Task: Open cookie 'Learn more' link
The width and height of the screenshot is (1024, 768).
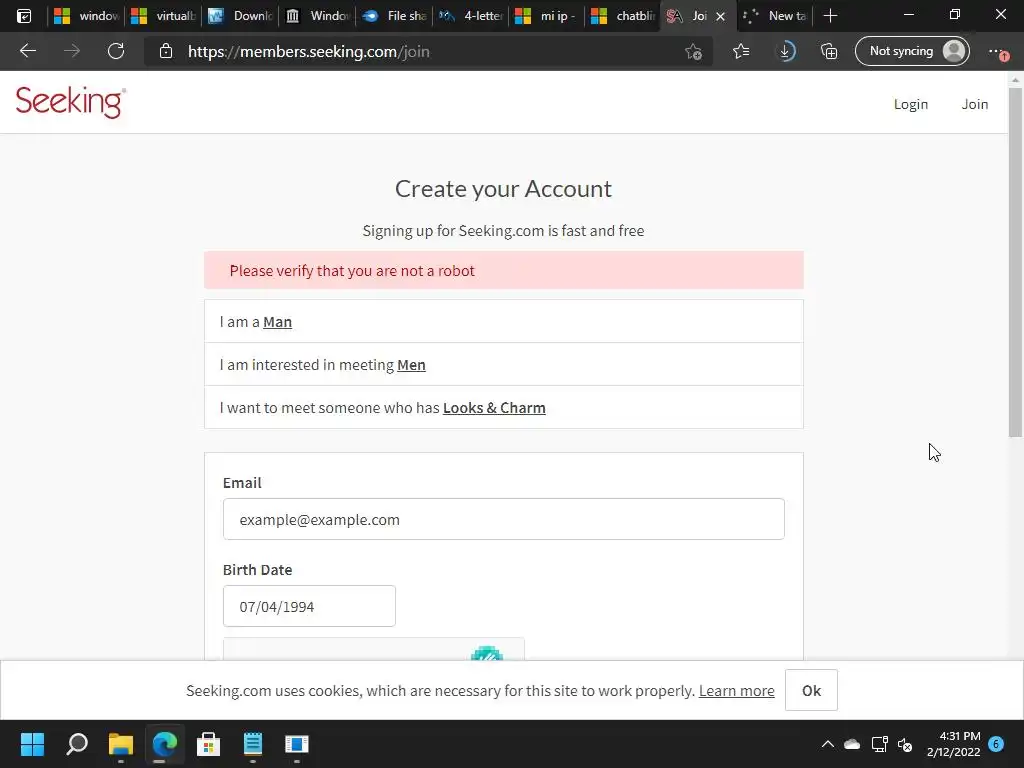Action: click(x=737, y=691)
